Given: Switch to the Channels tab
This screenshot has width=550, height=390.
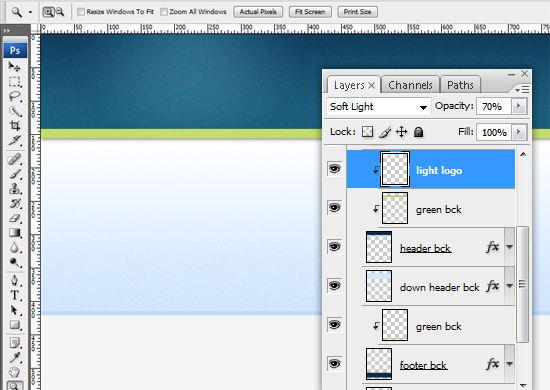Looking at the screenshot, I should pos(410,85).
